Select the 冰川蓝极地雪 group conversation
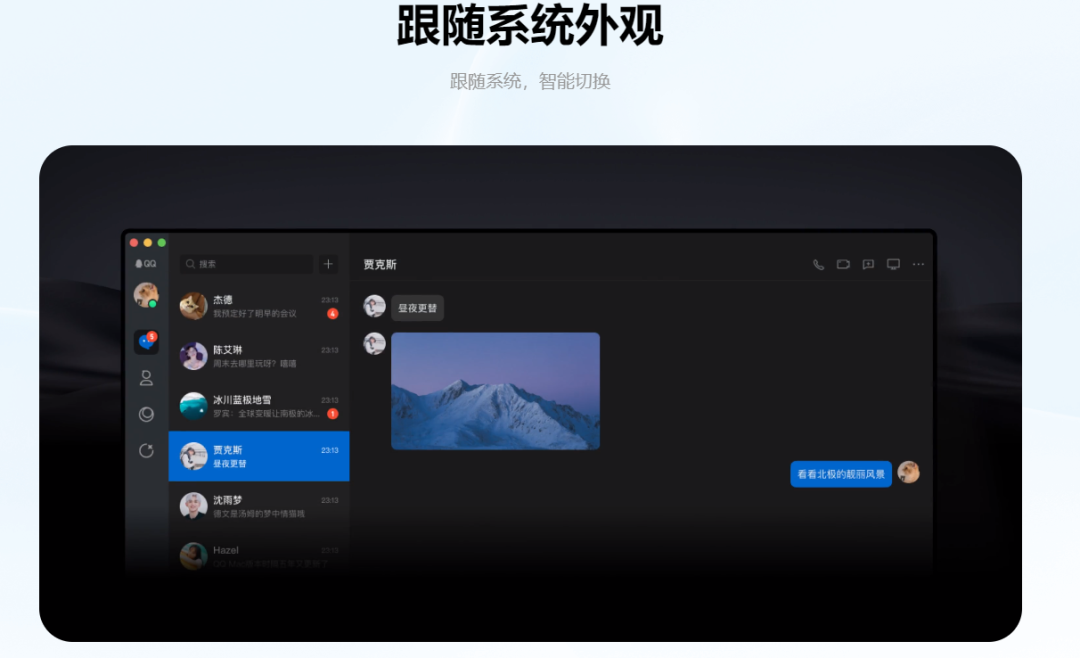This screenshot has height=658, width=1080. (x=258, y=405)
